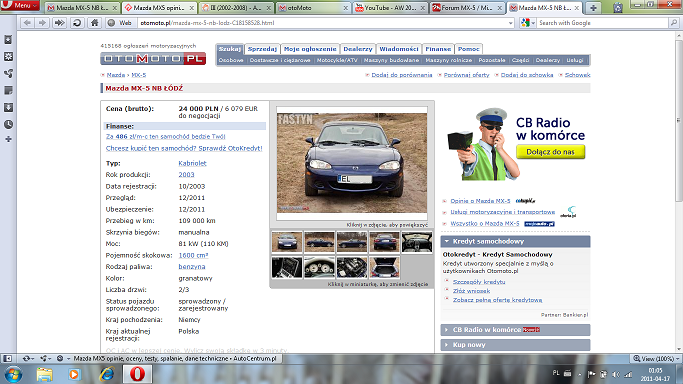Open the Sprzedaj site tab
The width and height of the screenshot is (683, 384).
[262, 49]
